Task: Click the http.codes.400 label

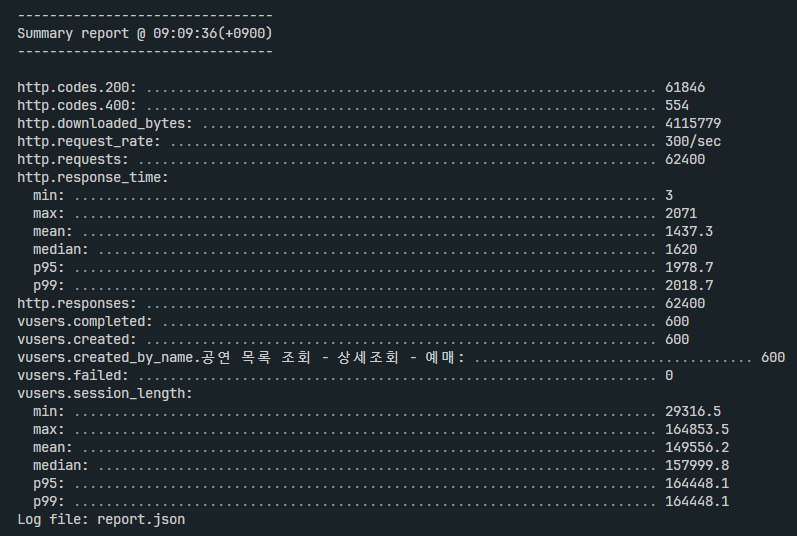Action: 77,106
